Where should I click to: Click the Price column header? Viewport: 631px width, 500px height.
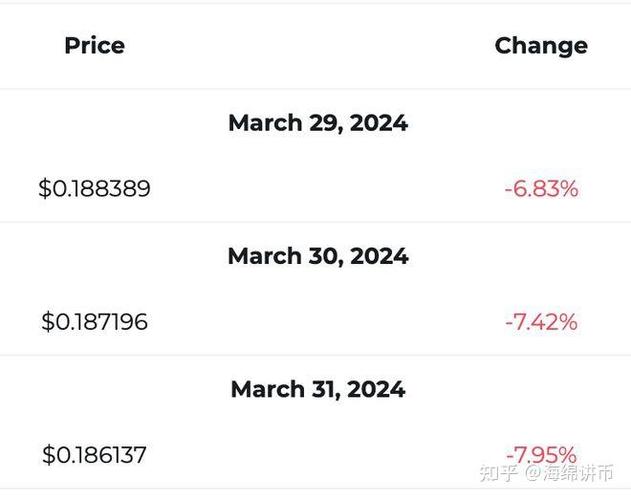tap(95, 45)
